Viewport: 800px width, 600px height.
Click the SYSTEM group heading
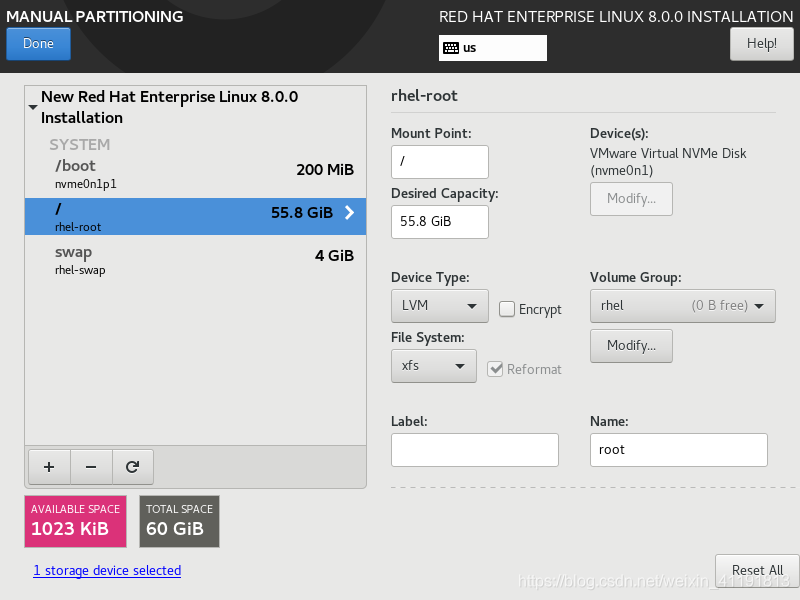point(80,145)
